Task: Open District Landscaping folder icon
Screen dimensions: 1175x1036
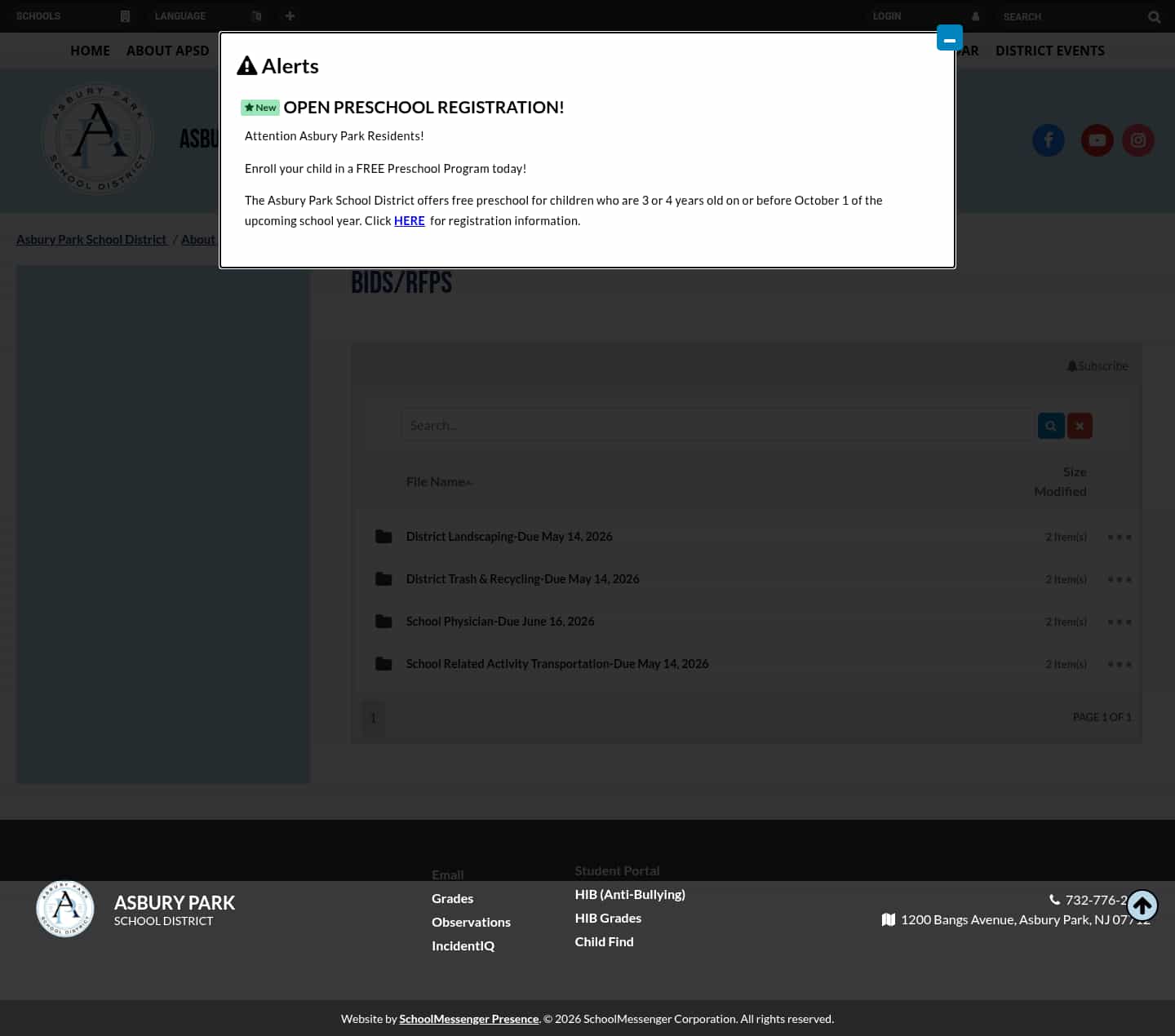Action: point(384,537)
